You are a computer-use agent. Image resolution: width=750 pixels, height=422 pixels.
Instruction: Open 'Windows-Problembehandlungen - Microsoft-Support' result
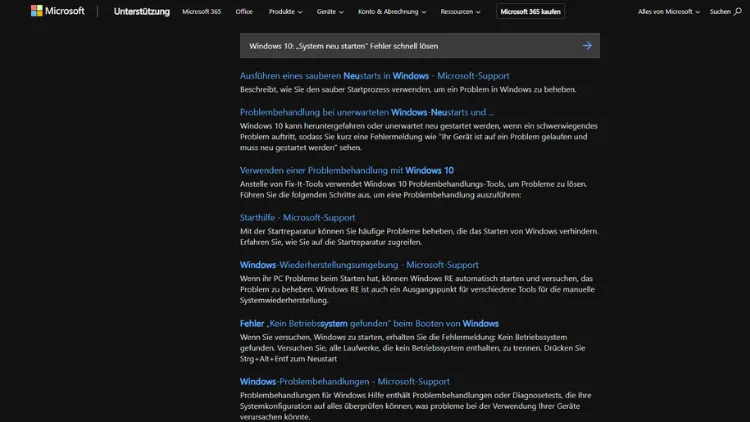tap(345, 381)
